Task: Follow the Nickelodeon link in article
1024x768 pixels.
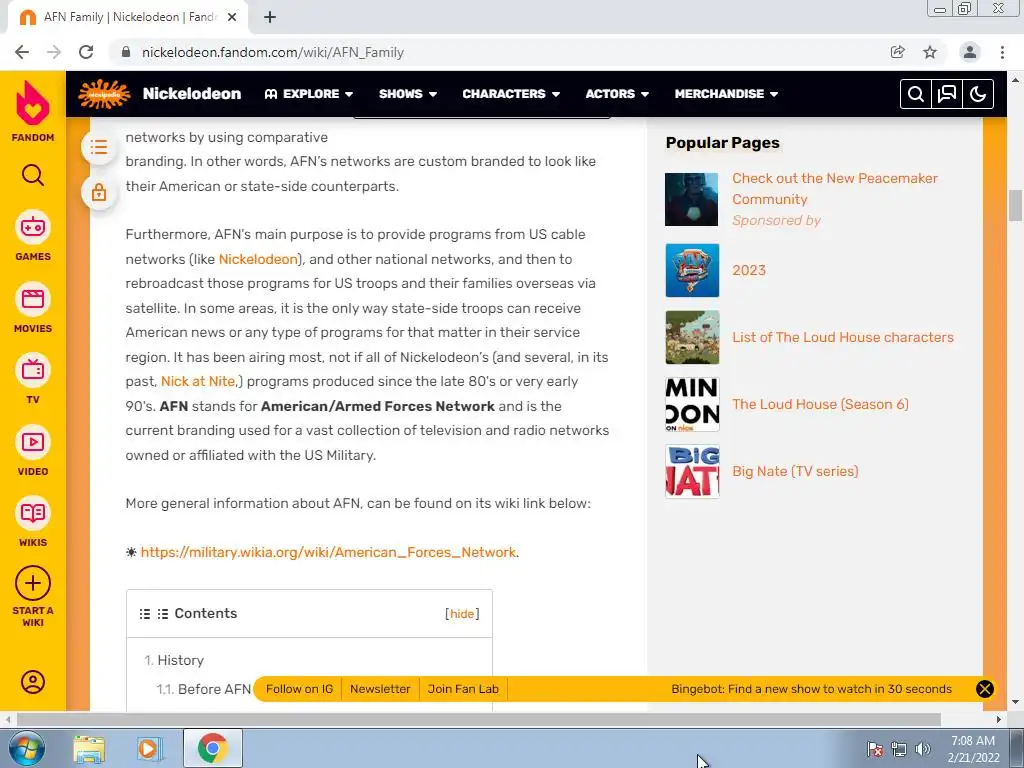Action: (258, 259)
